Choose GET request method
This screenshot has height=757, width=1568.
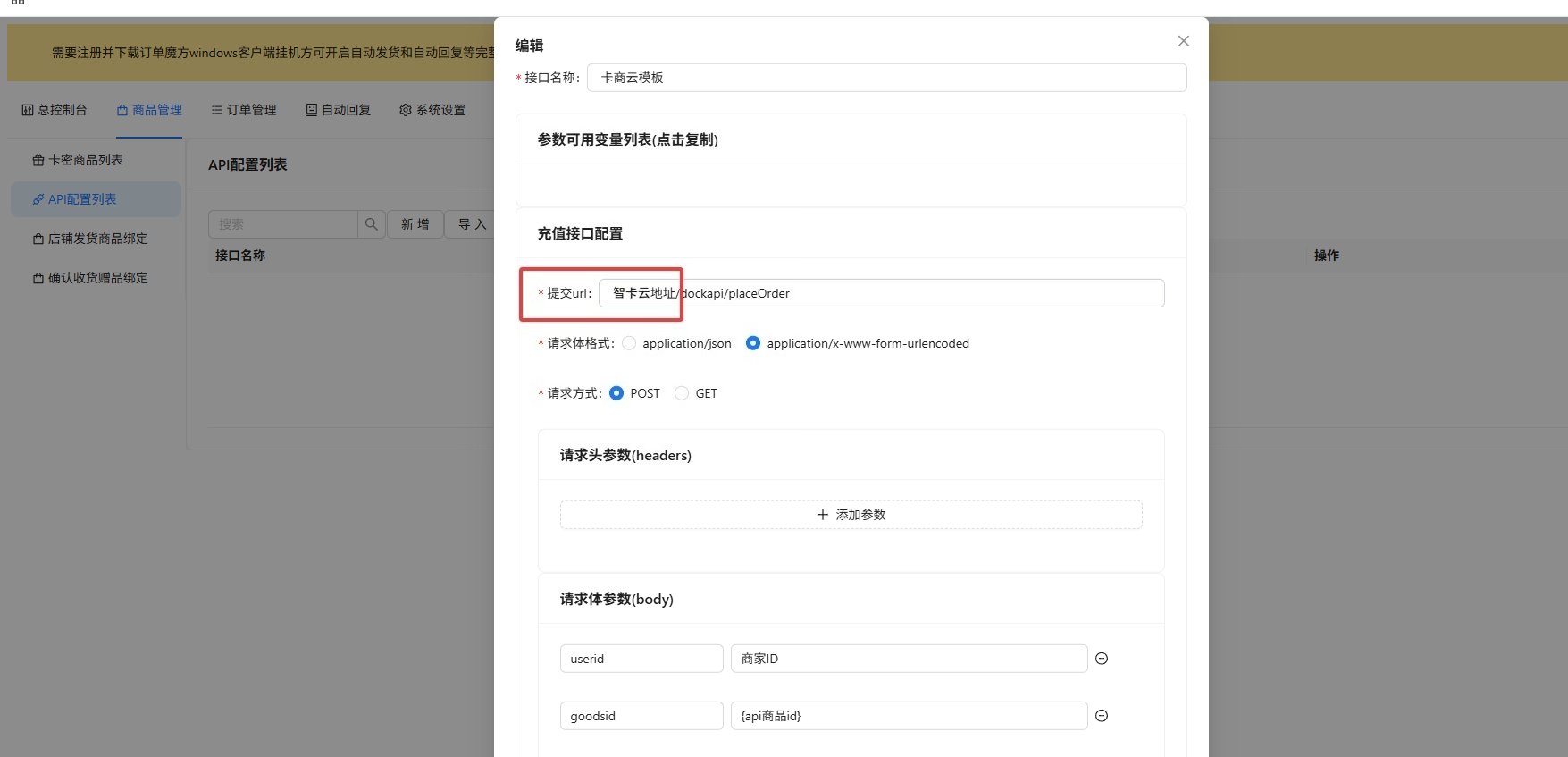(x=682, y=393)
